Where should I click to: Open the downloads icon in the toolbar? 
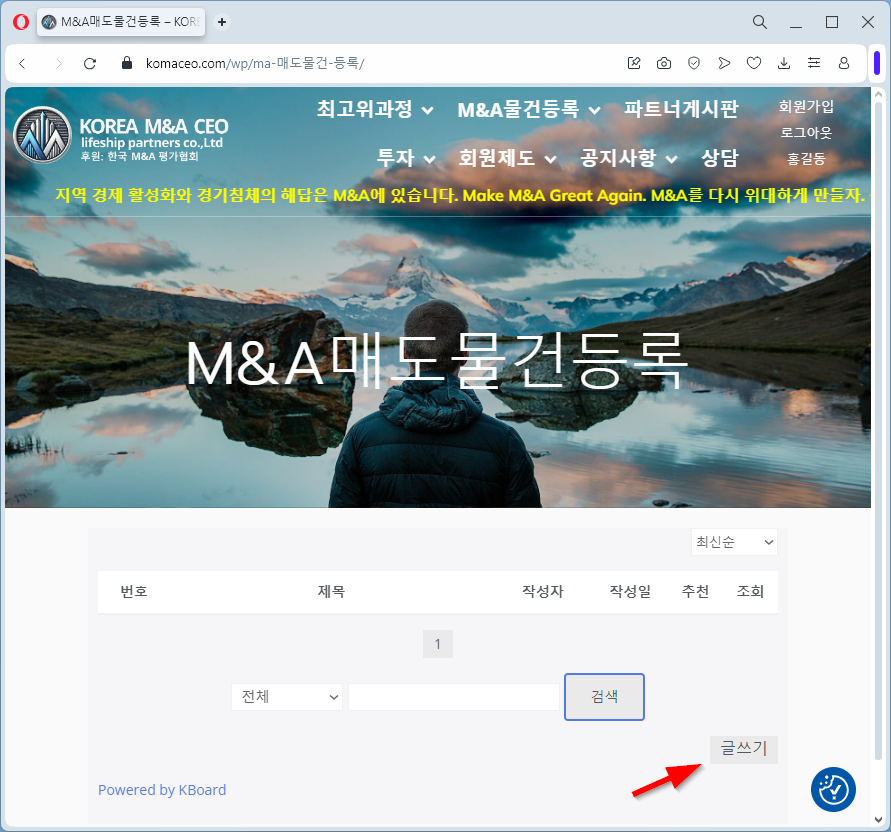[x=784, y=63]
